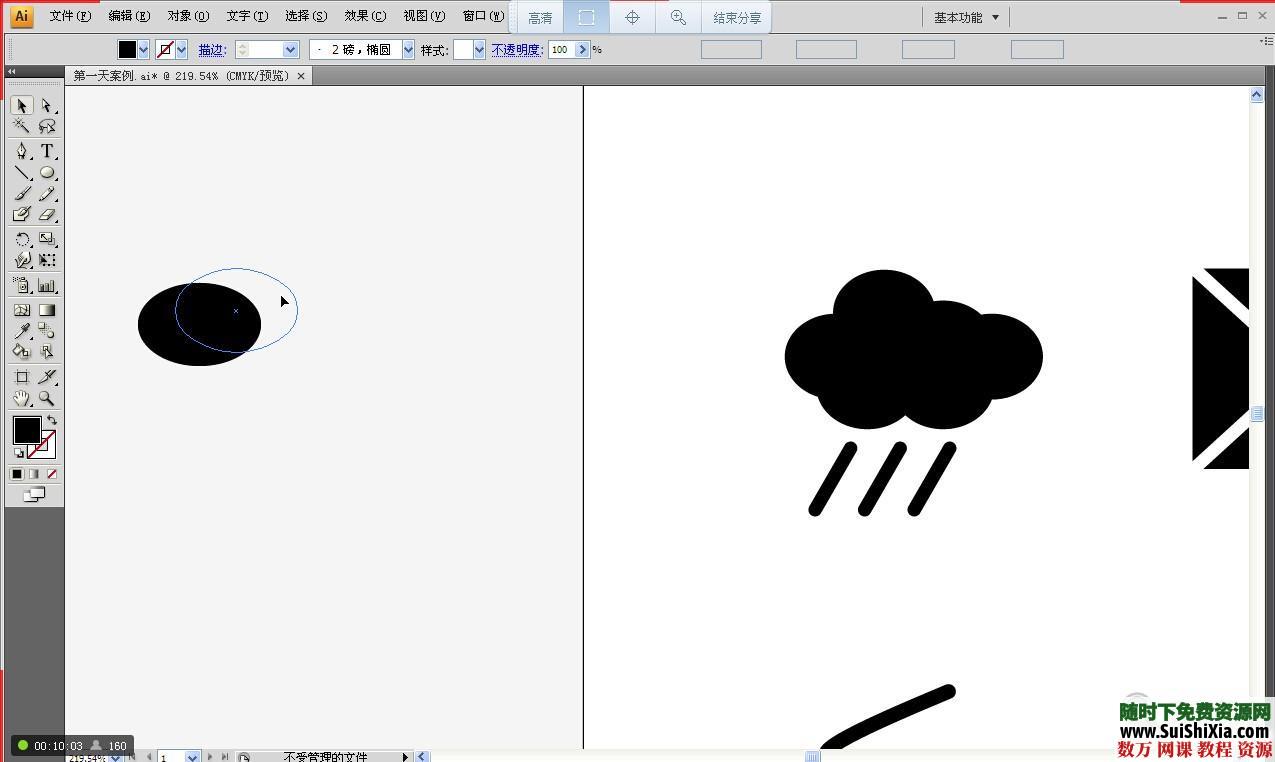
Task: Open the 不透明度 opacity panel link
Action: (x=517, y=50)
